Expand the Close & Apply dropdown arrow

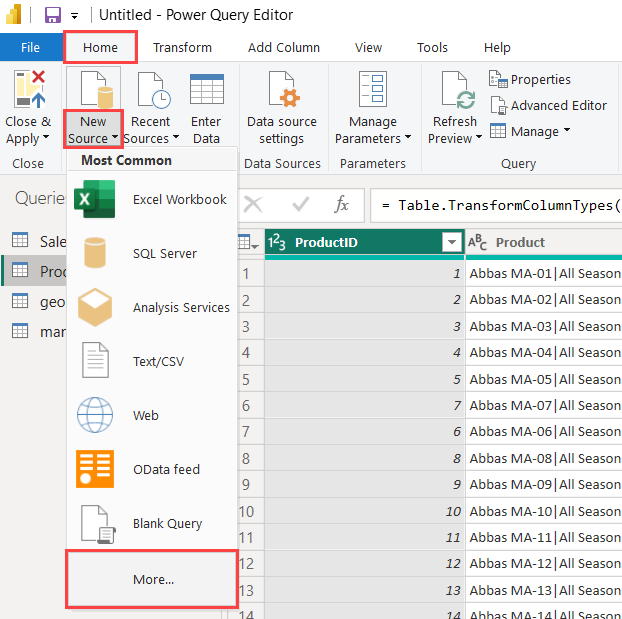pyautogui.click(x=46, y=137)
